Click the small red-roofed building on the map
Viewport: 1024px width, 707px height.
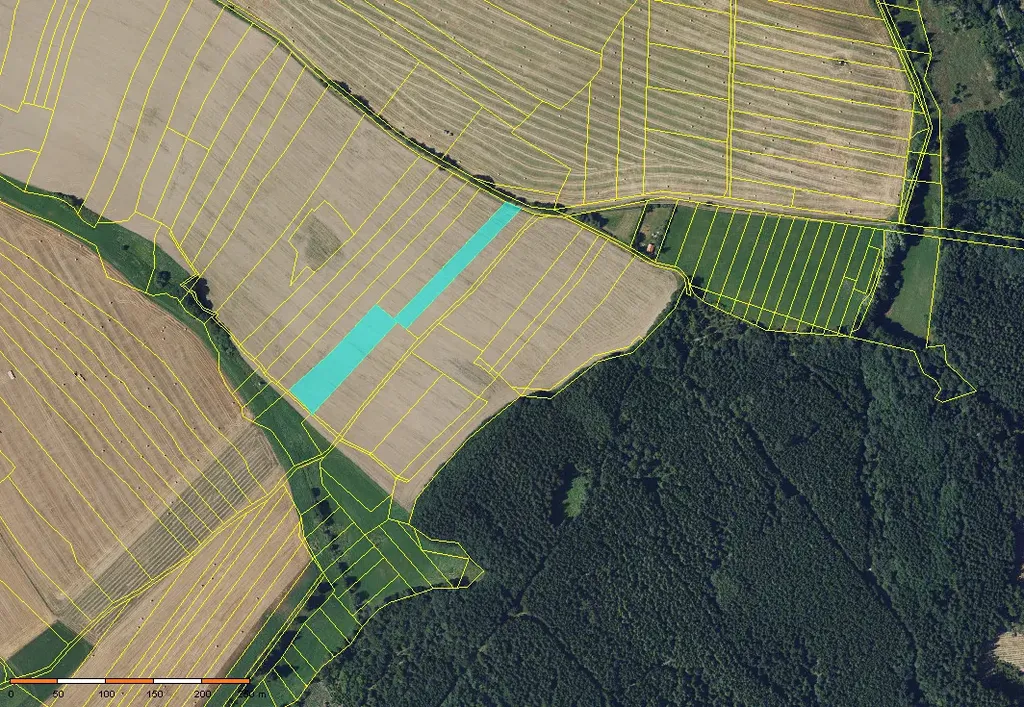(x=651, y=247)
